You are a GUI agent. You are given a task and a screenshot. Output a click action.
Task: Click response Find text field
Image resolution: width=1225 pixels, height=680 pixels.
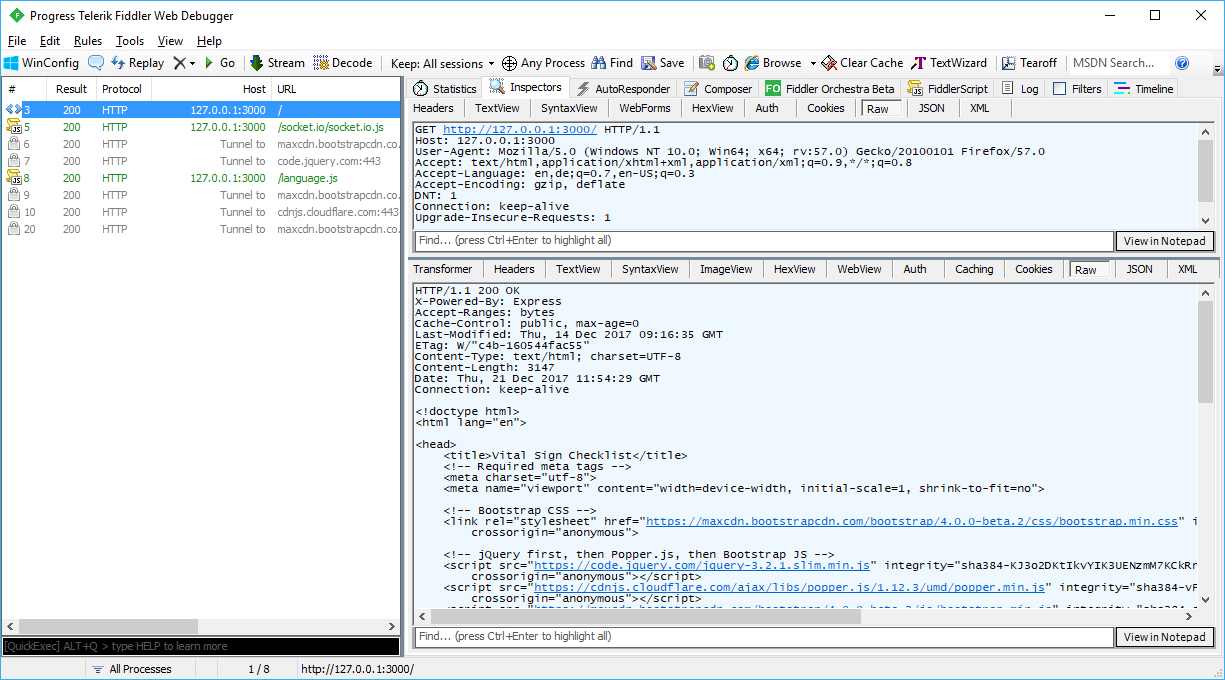click(764, 637)
